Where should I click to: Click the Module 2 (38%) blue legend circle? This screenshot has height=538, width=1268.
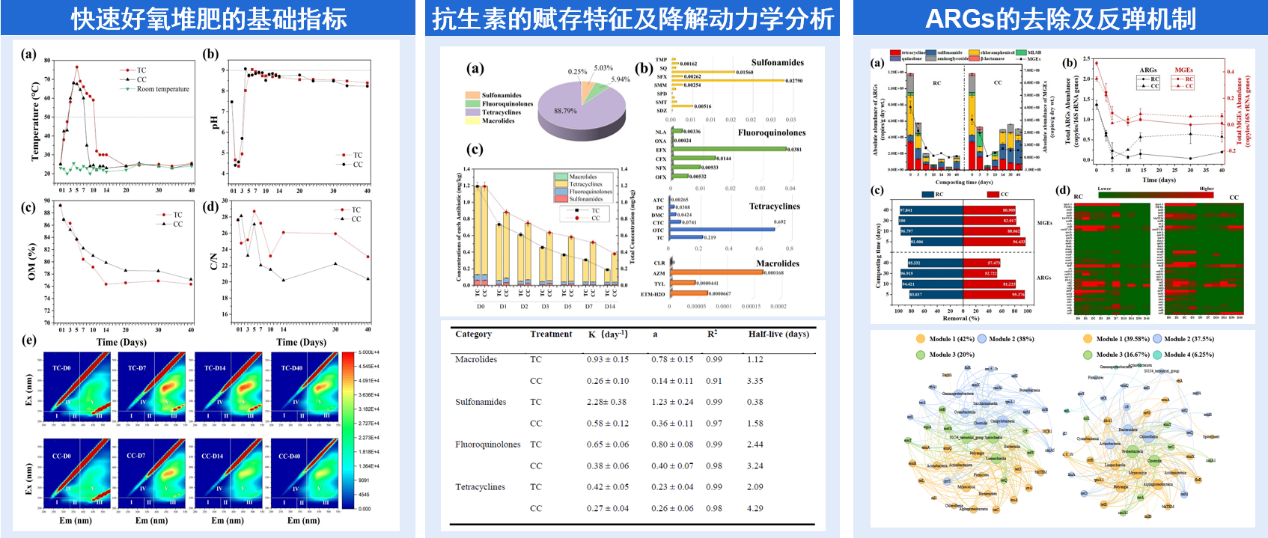[x=981, y=340]
